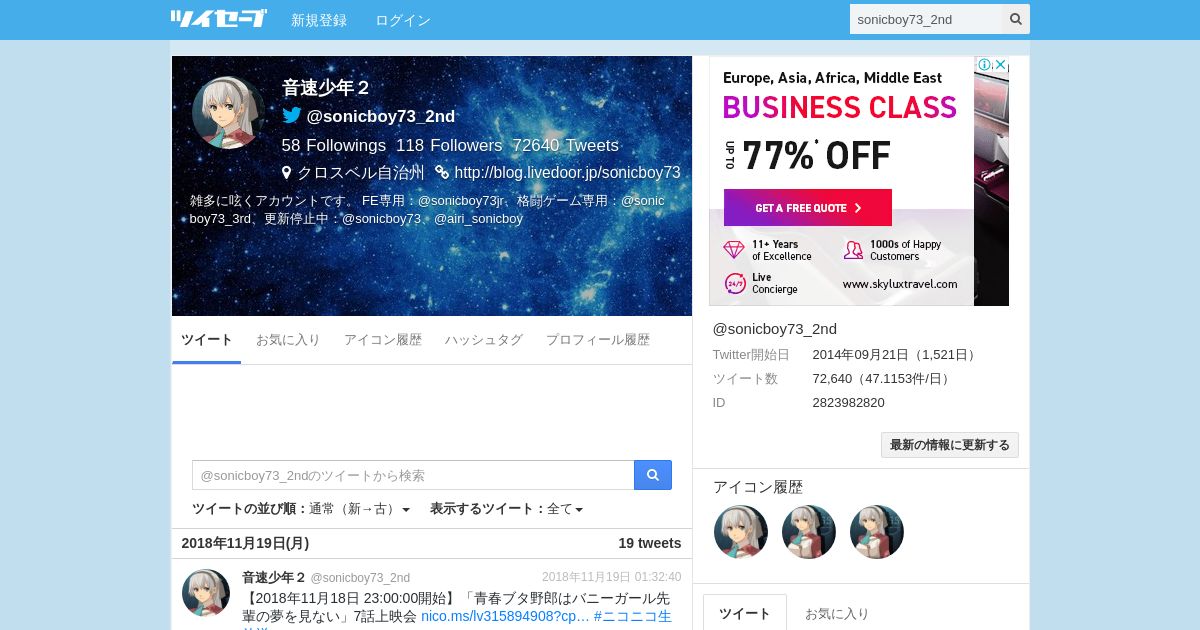This screenshot has width=1200, height=630.
Task: Click the blue tweet search button
Action: tap(653, 475)
